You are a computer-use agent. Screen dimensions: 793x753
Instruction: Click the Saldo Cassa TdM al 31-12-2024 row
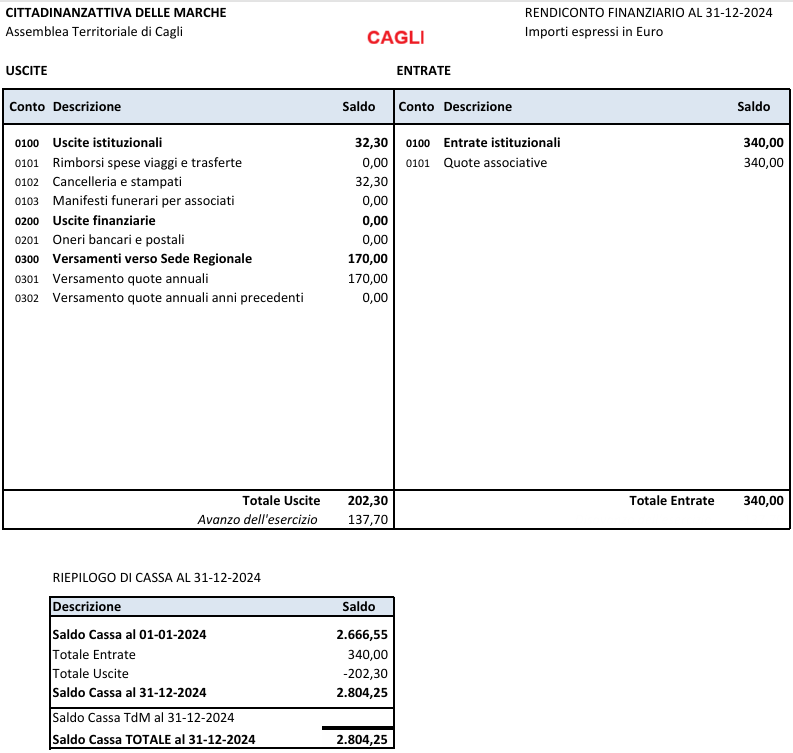143,718
